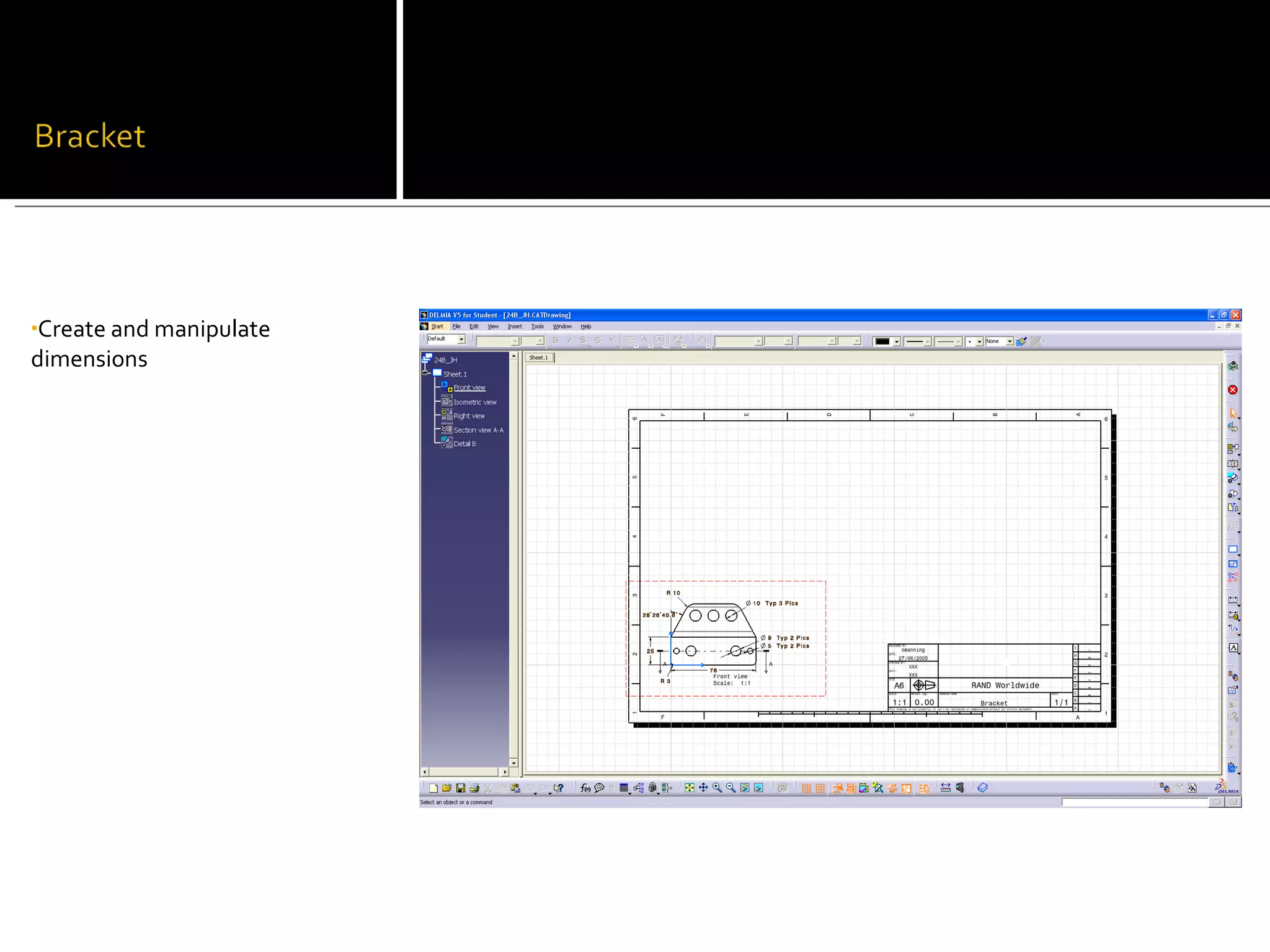
Task: Collapse the Sheet.1 tree node
Action: pos(426,373)
